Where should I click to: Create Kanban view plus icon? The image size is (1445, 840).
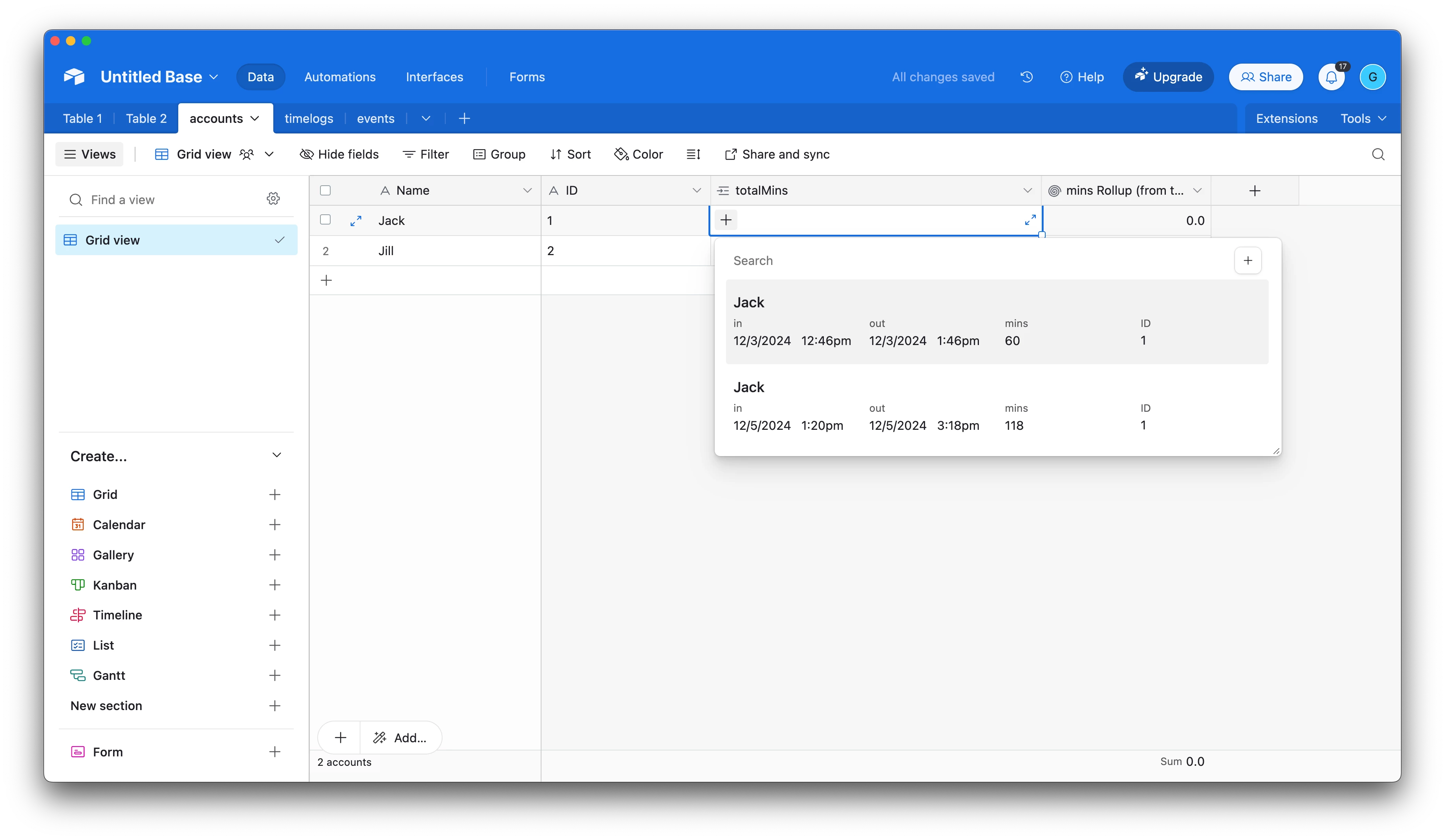274,585
